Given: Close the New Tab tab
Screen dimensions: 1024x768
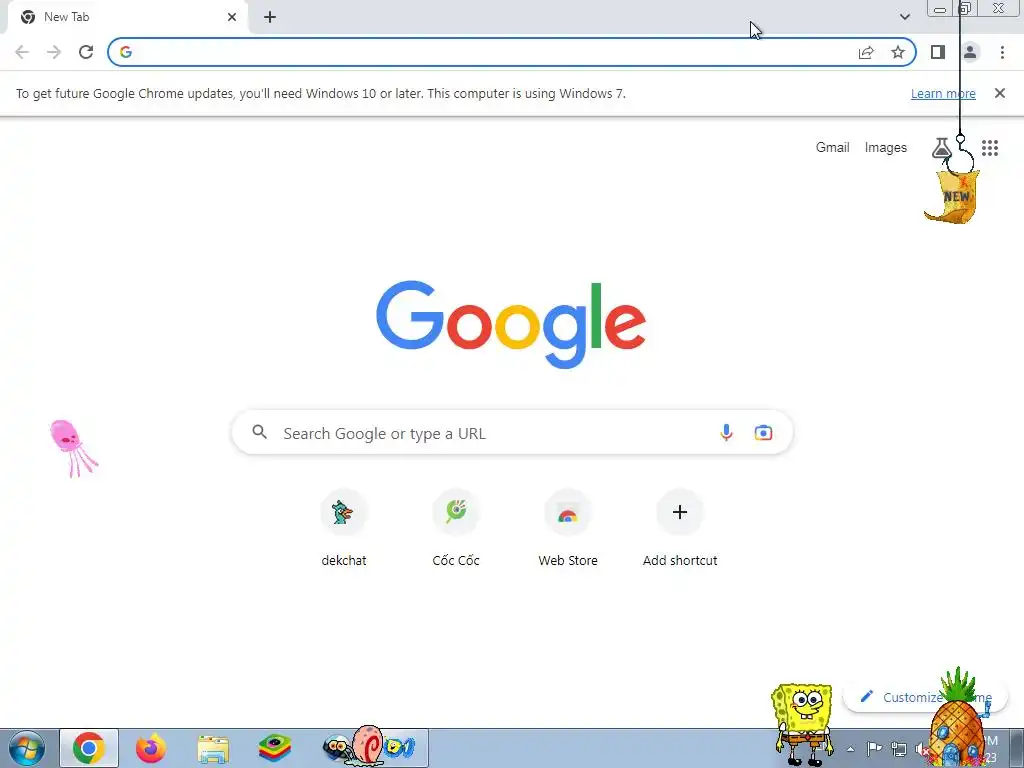Looking at the screenshot, I should click(232, 17).
